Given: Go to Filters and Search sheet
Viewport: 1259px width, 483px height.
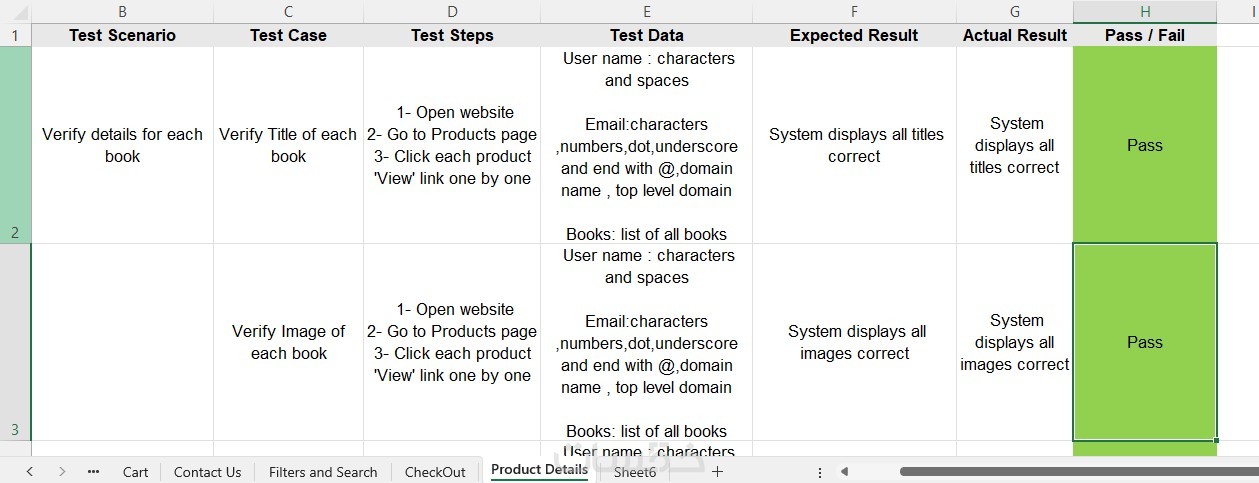Looking at the screenshot, I should point(323,472).
